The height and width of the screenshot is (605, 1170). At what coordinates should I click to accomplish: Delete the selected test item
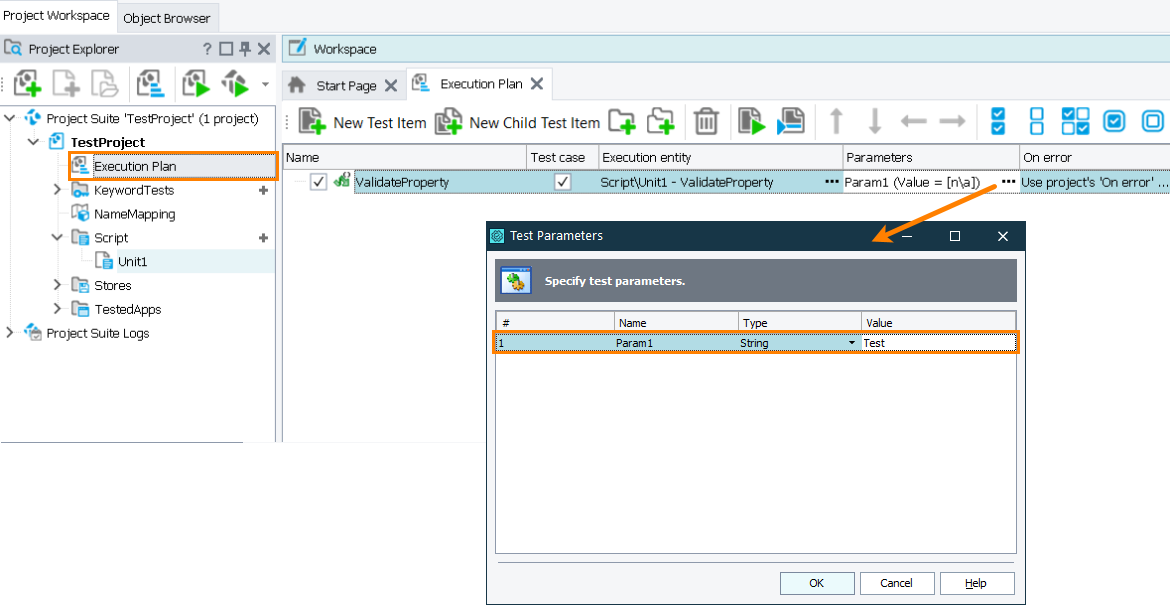tap(706, 121)
